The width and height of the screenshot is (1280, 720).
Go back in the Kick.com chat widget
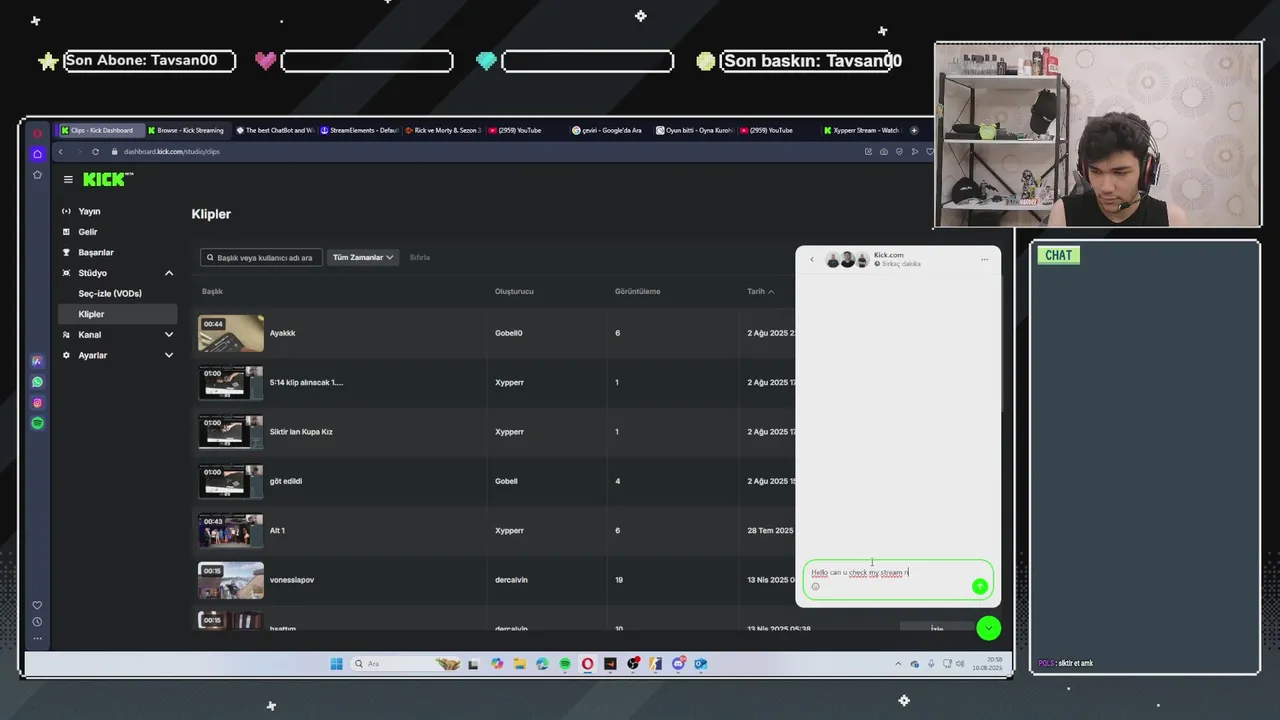point(812,259)
